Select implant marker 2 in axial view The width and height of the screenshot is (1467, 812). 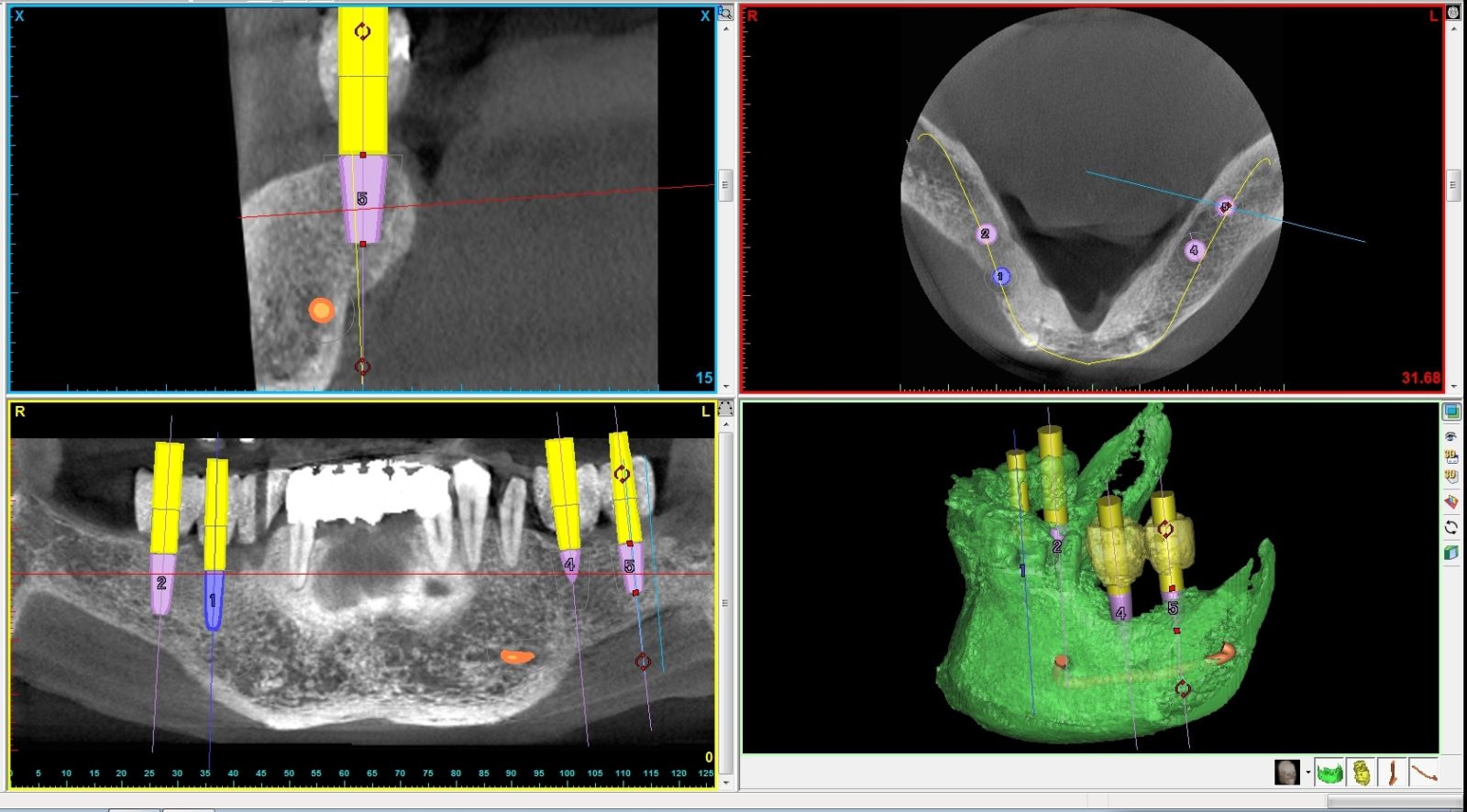pyautogui.click(x=986, y=234)
